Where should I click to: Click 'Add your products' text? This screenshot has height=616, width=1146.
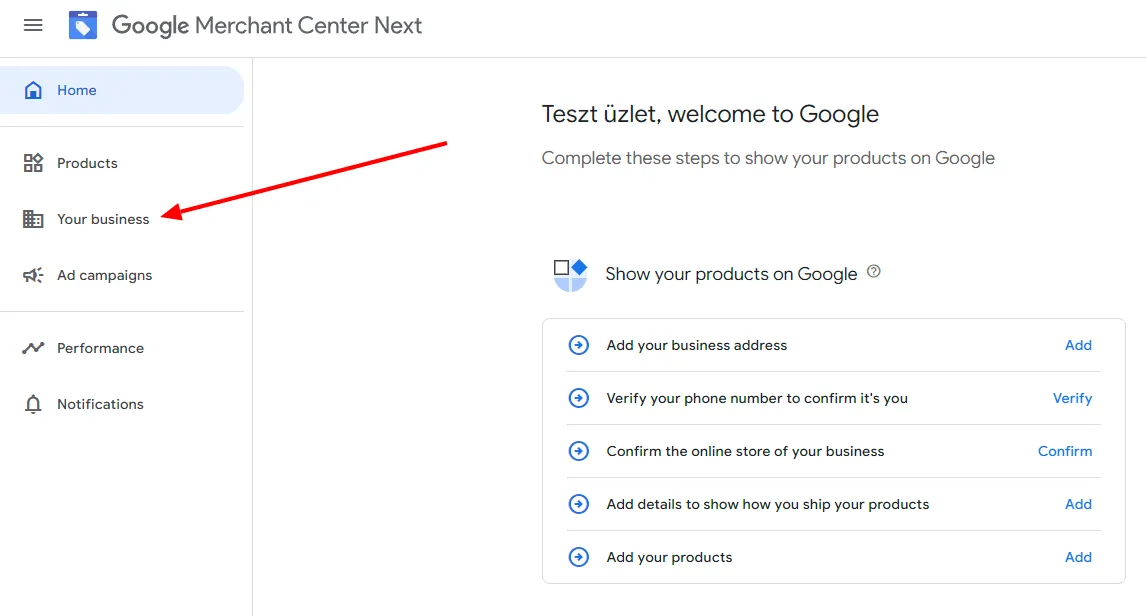pyautogui.click(x=669, y=557)
